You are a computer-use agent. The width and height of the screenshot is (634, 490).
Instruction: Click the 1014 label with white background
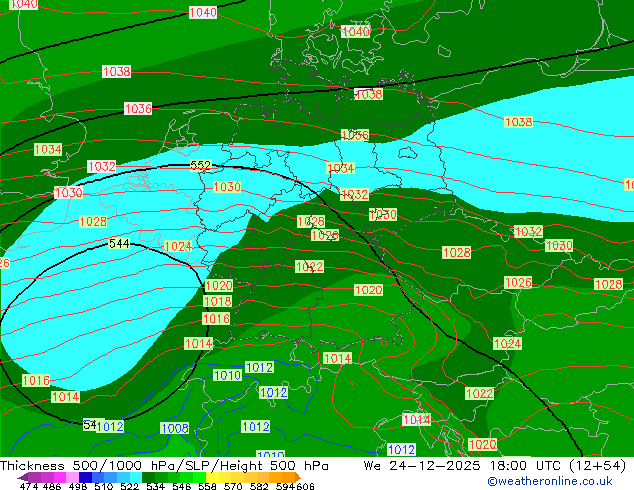click(416, 420)
